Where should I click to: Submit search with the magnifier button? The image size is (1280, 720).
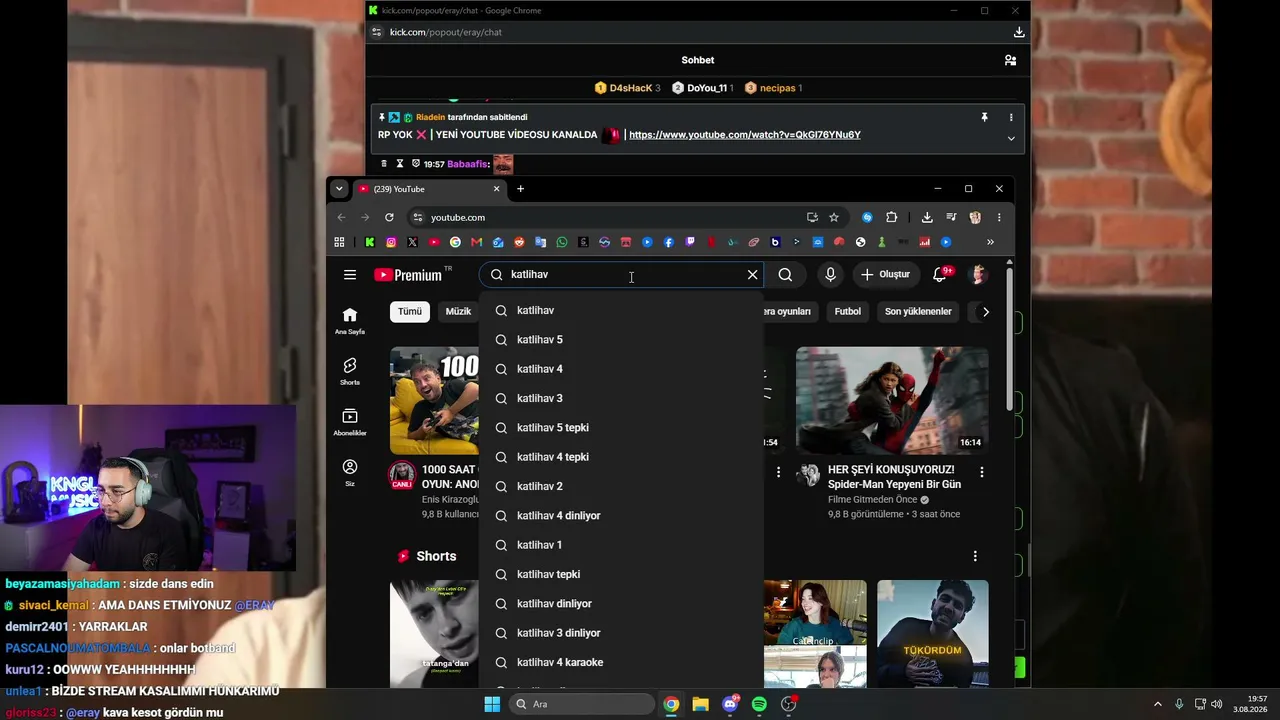pyautogui.click(x=785, y=275)
